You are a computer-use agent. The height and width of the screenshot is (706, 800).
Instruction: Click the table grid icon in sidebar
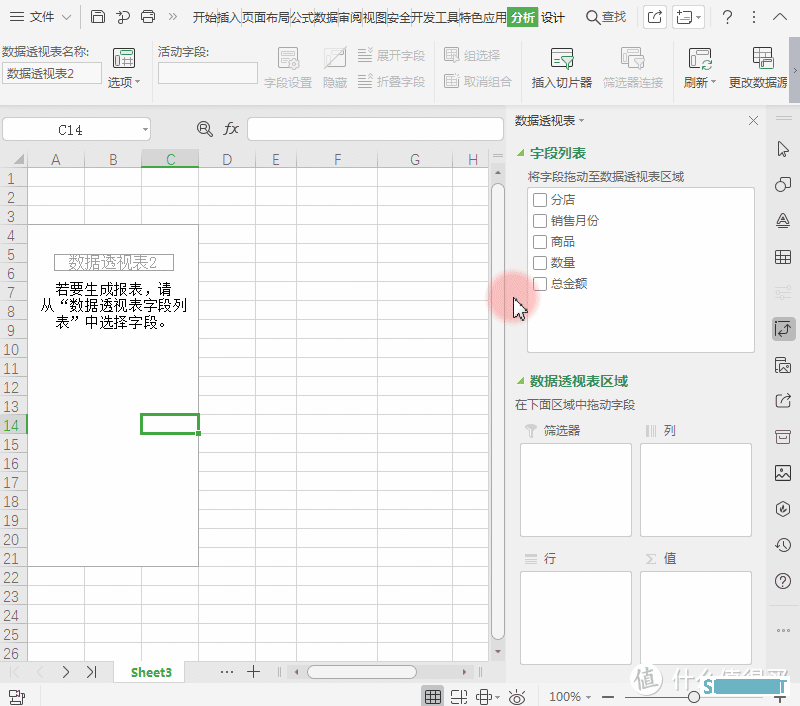[x=783, y=257]
